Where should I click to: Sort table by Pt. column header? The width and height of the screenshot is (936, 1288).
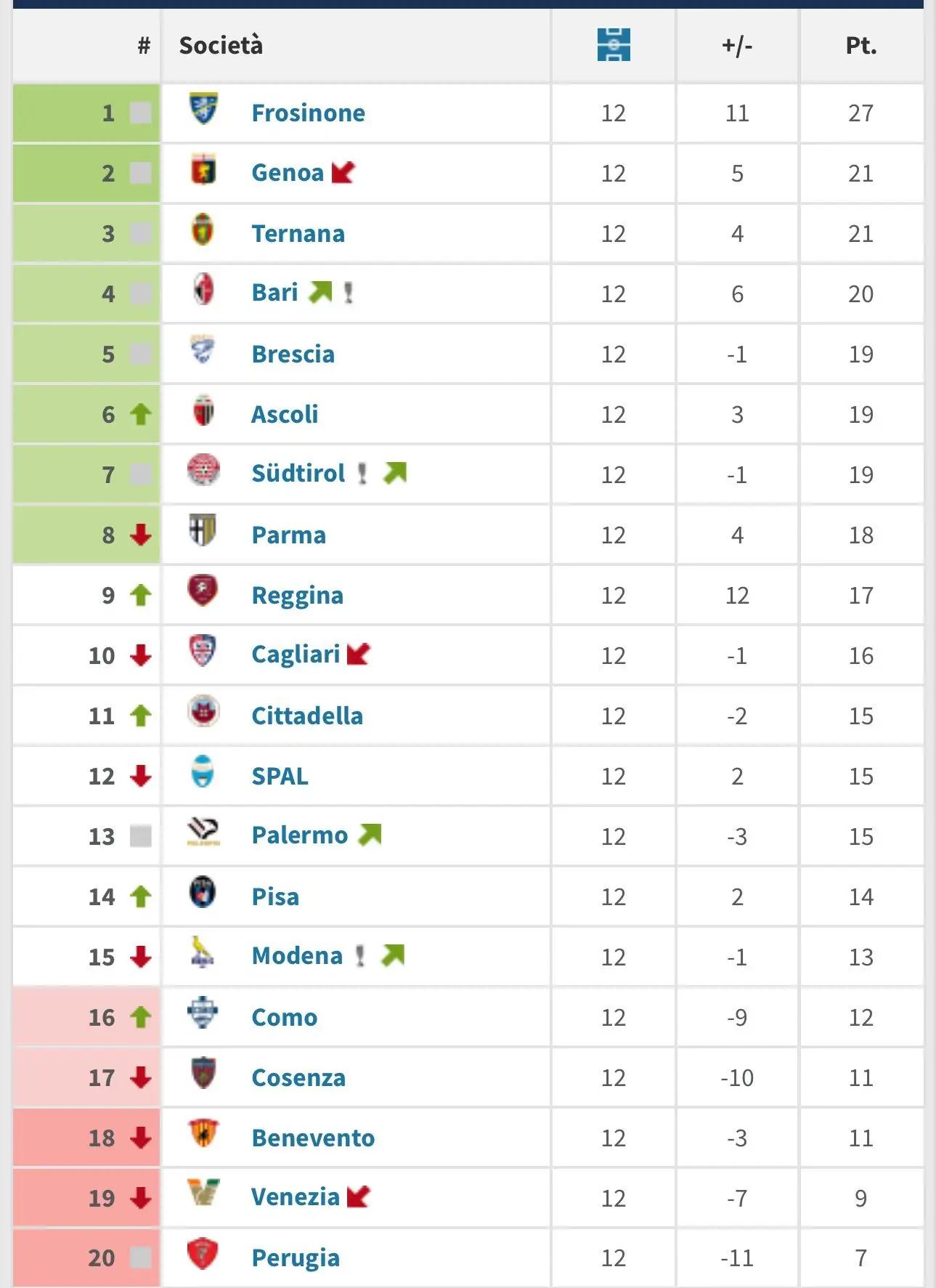point(861,45)
